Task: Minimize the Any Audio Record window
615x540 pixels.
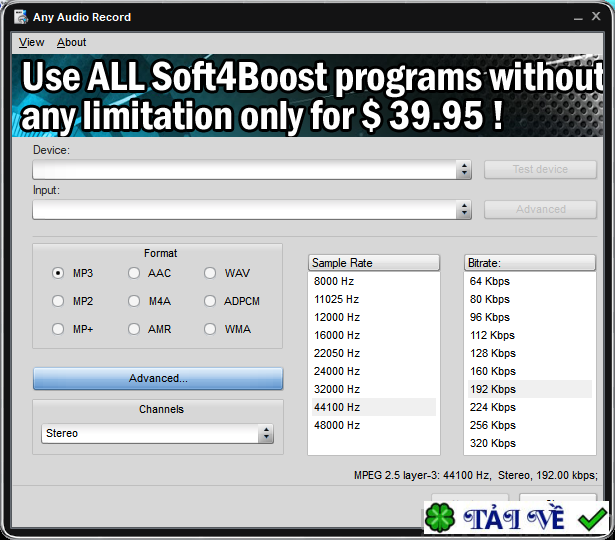Action: 578,17
